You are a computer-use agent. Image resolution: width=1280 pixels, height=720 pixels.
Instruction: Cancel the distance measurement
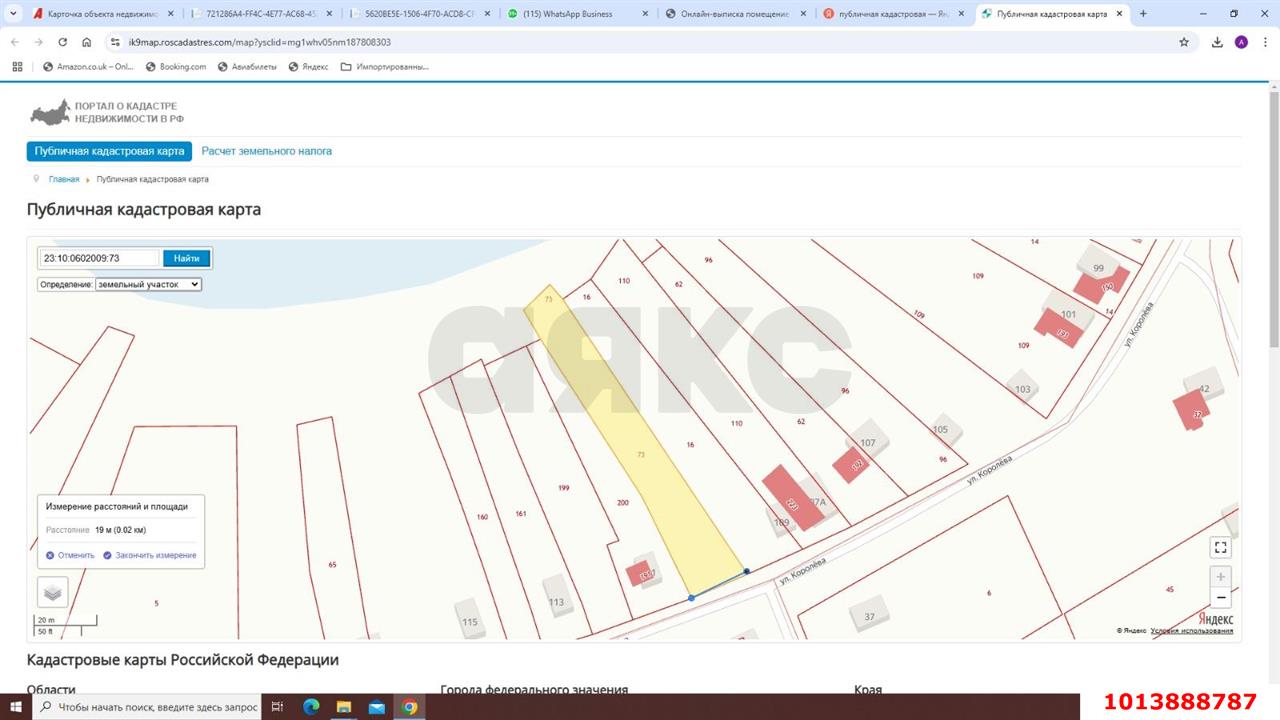click(x=70, y=555)
